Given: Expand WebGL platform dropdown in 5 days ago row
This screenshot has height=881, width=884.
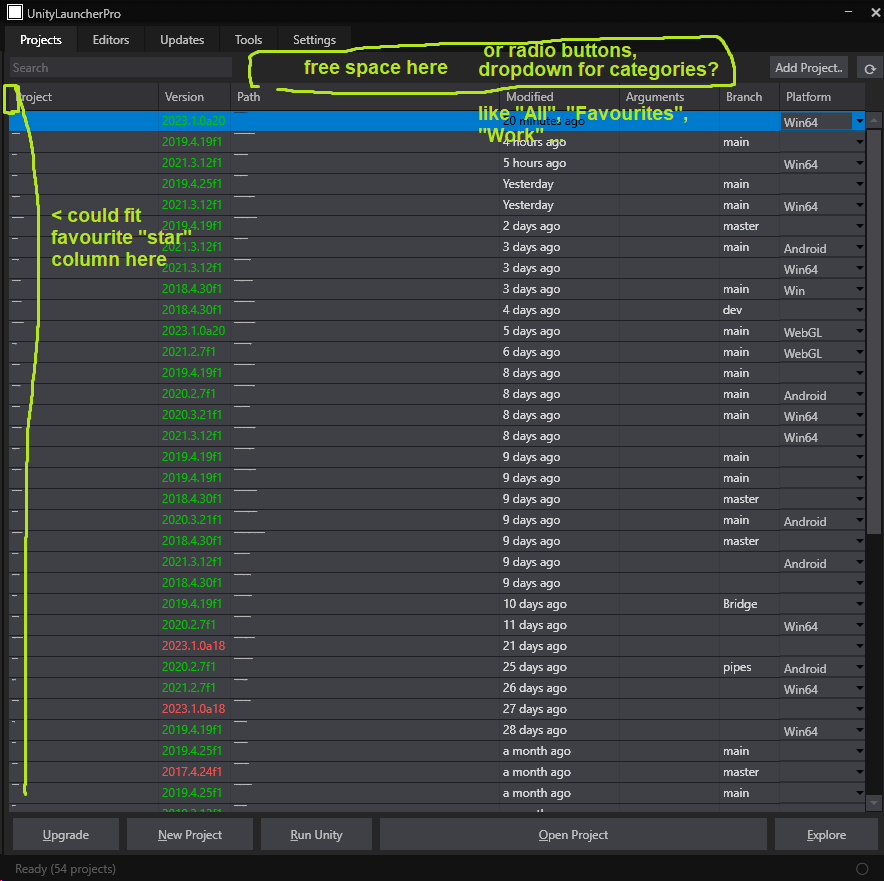Looking at the screenshot, I should coord(859,331).
